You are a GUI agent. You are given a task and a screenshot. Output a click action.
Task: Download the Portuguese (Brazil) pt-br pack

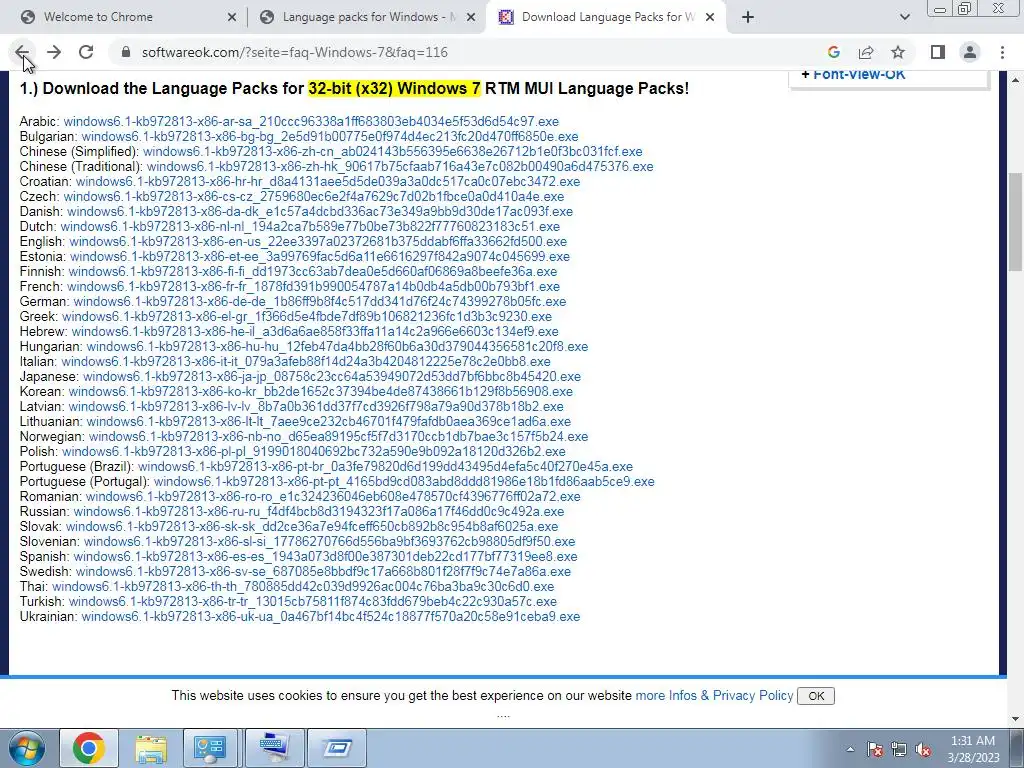pos(385,467)
